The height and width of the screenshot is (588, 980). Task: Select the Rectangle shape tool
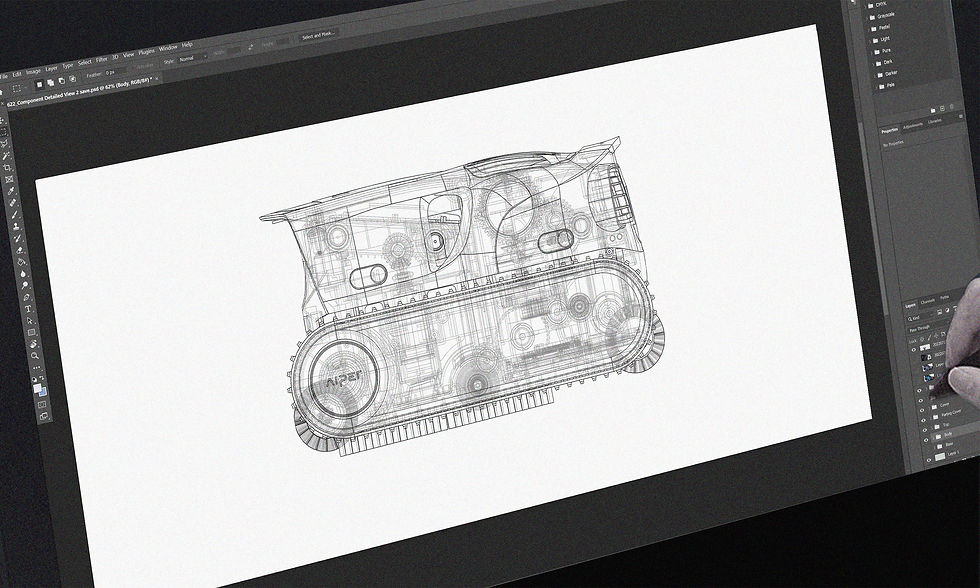click(31, 332)
